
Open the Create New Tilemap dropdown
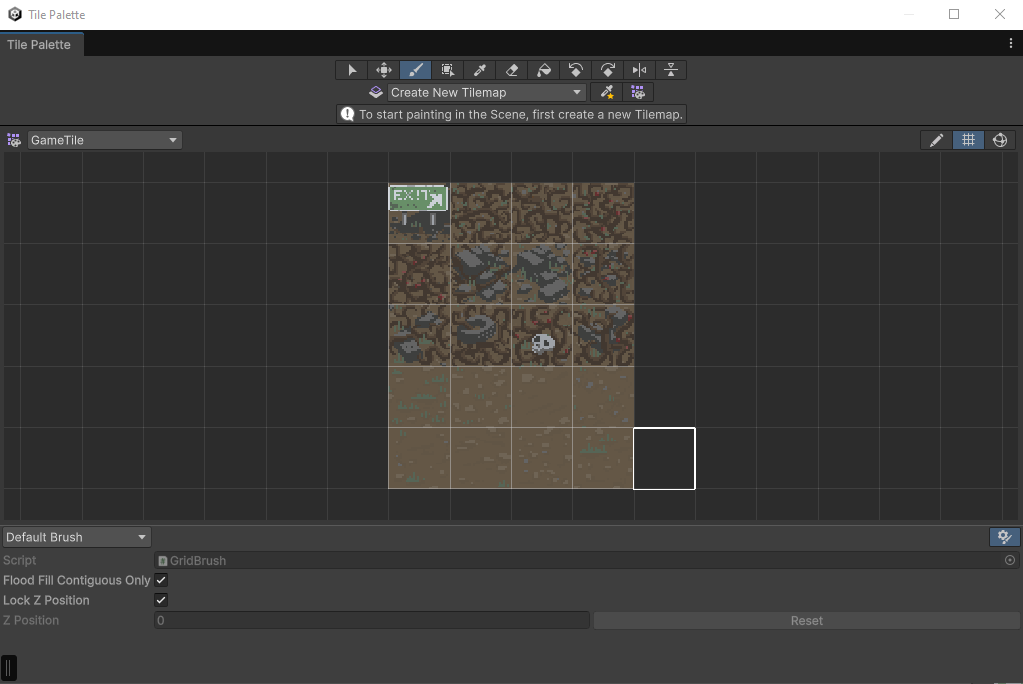(486, 92)
